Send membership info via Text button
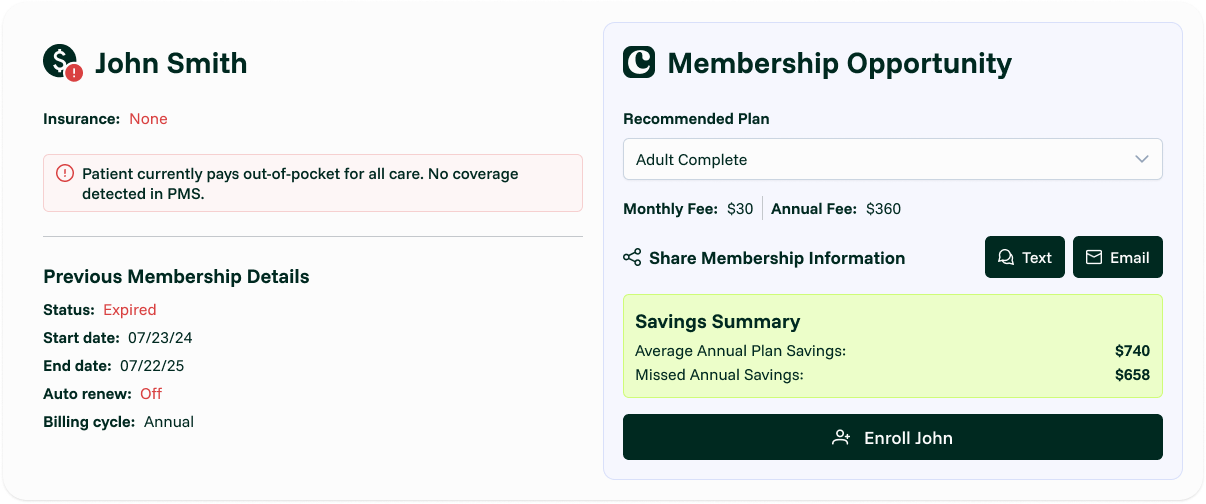 pos(1024,257)
